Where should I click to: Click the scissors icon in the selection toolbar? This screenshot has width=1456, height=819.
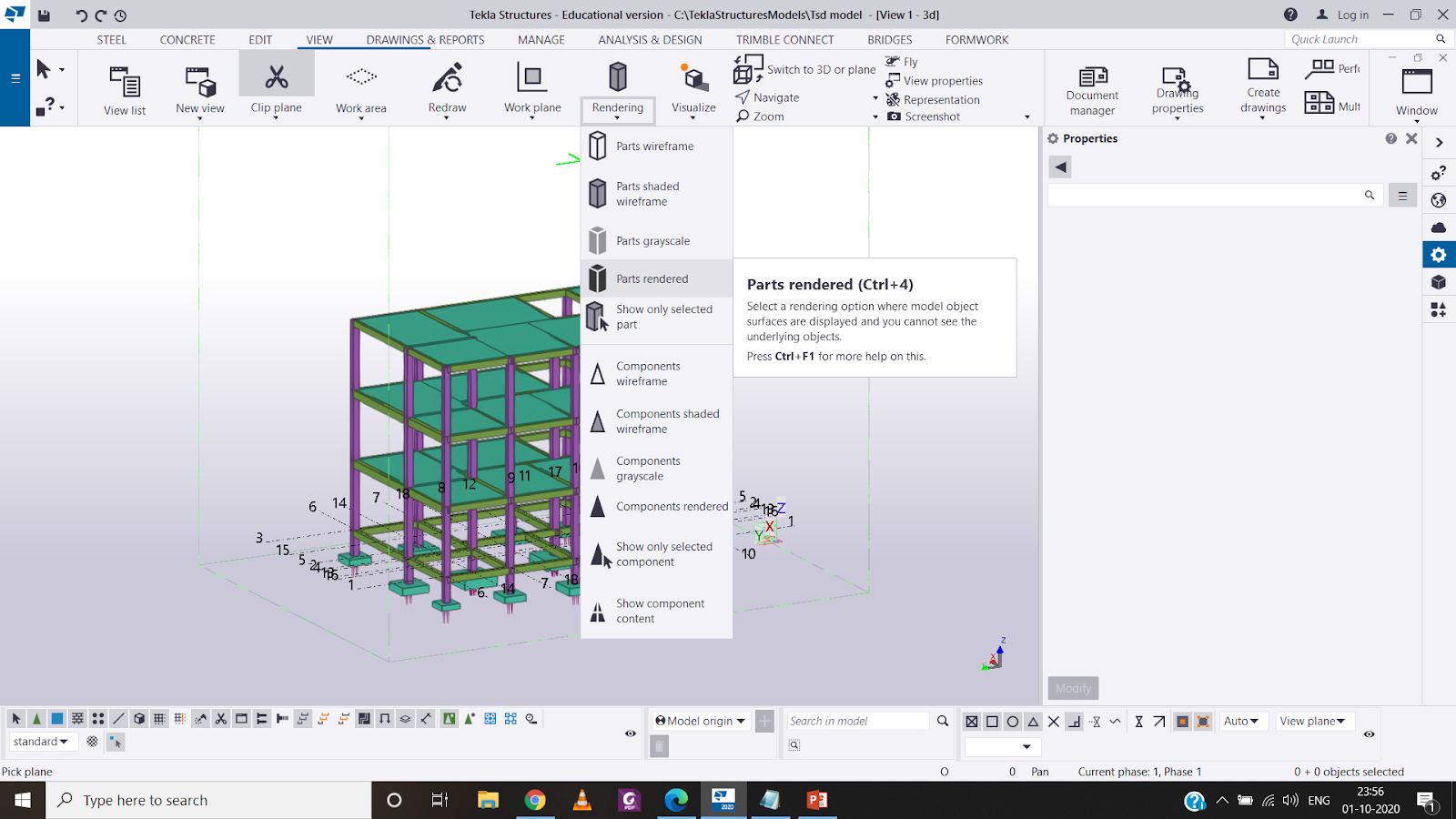pos(221,719)
